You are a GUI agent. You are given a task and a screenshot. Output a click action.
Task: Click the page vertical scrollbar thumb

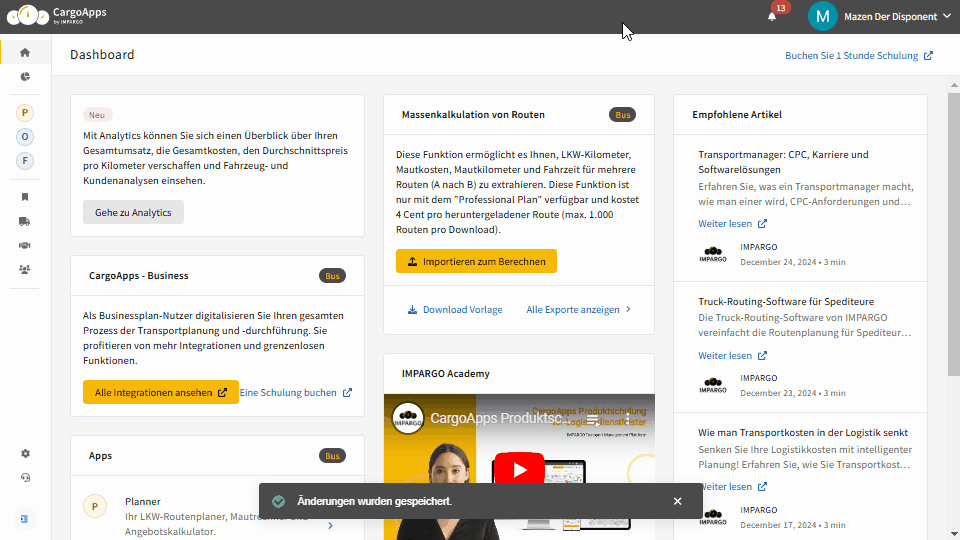coord(954,234)
